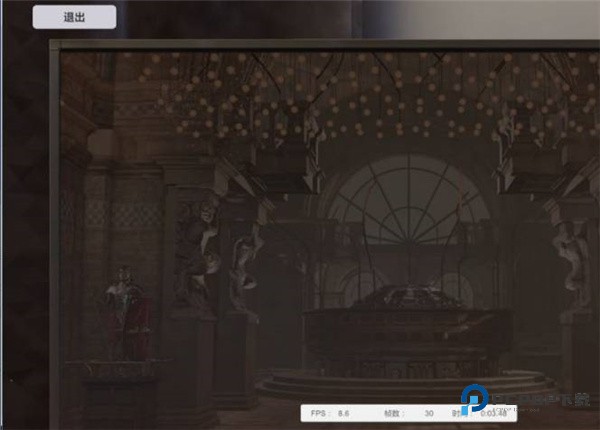Viewport: 600px width, 430px height.
Task: Click the frame count value 30
Action: tap(429, 411)
